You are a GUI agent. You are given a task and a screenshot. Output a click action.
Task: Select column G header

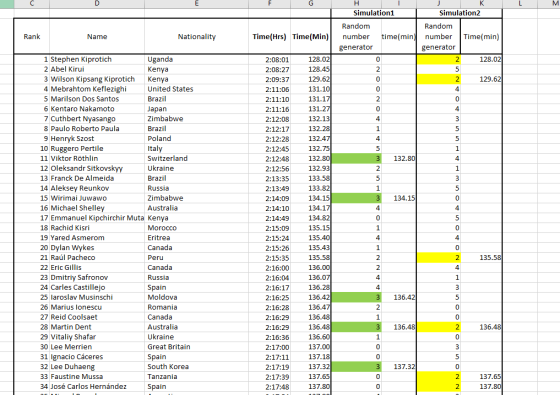(311, 4)
